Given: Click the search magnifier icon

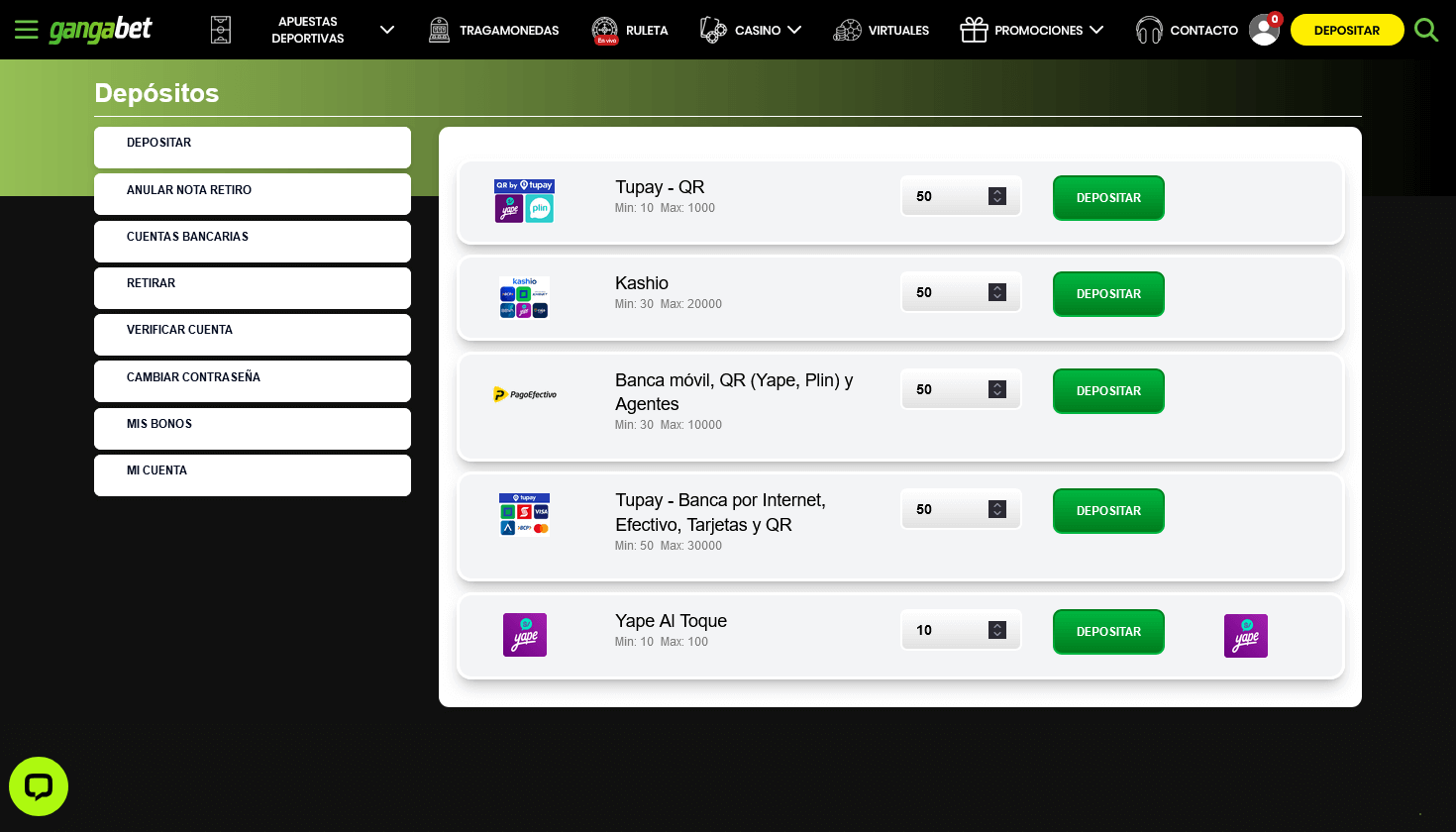Looking at the screenshot, I should pyautogui.click(x=1426, y=30).
